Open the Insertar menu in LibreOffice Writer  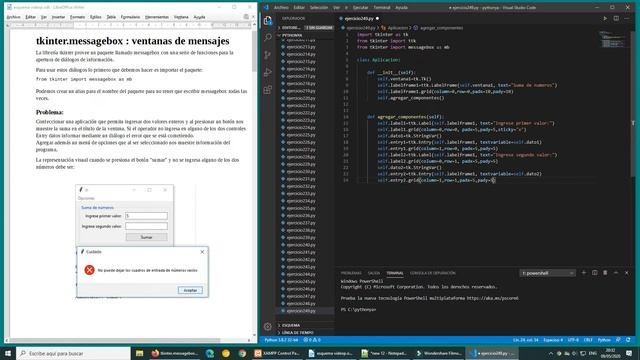tap(58, 17)
